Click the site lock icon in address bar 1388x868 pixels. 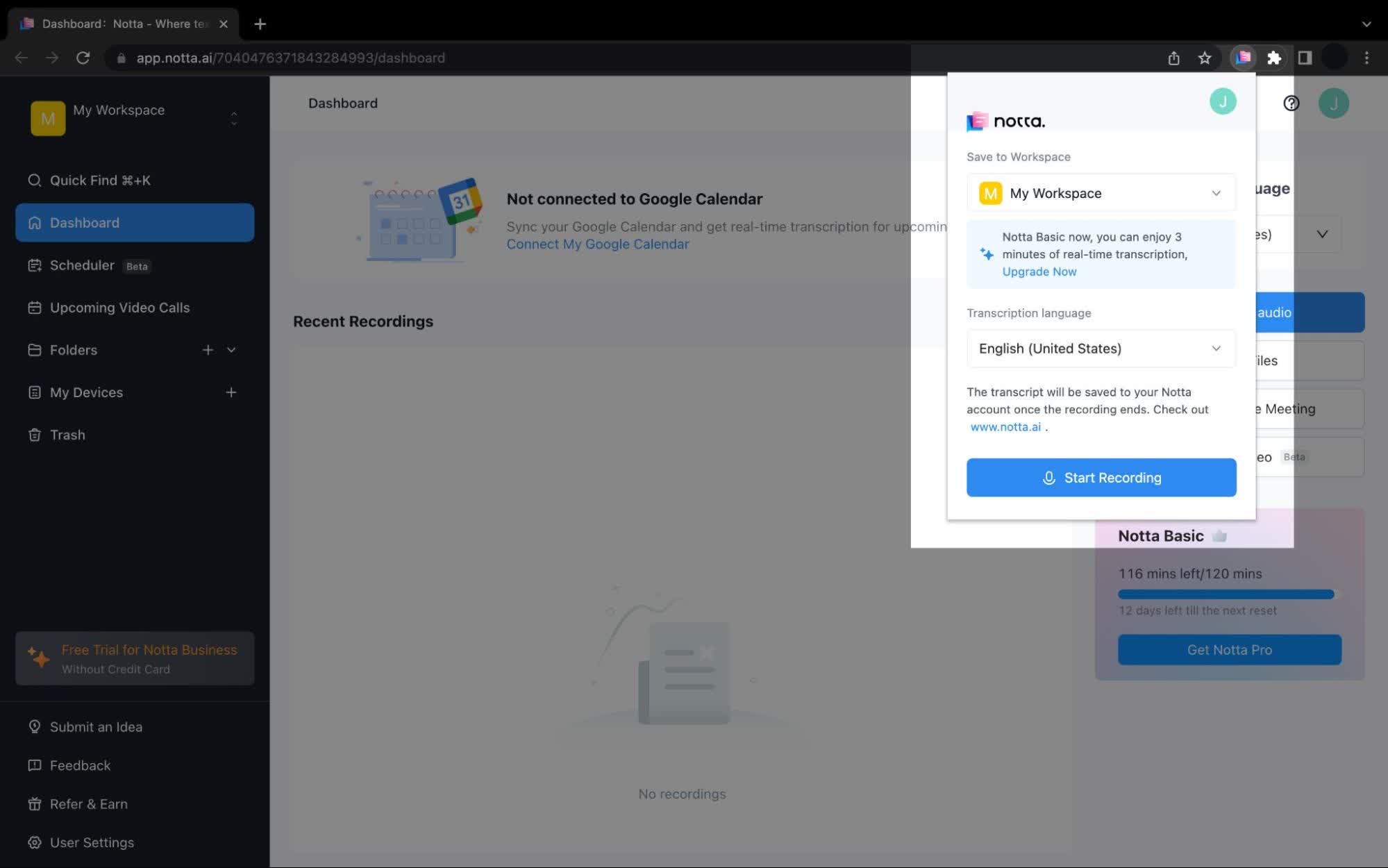tap(121, 58)
